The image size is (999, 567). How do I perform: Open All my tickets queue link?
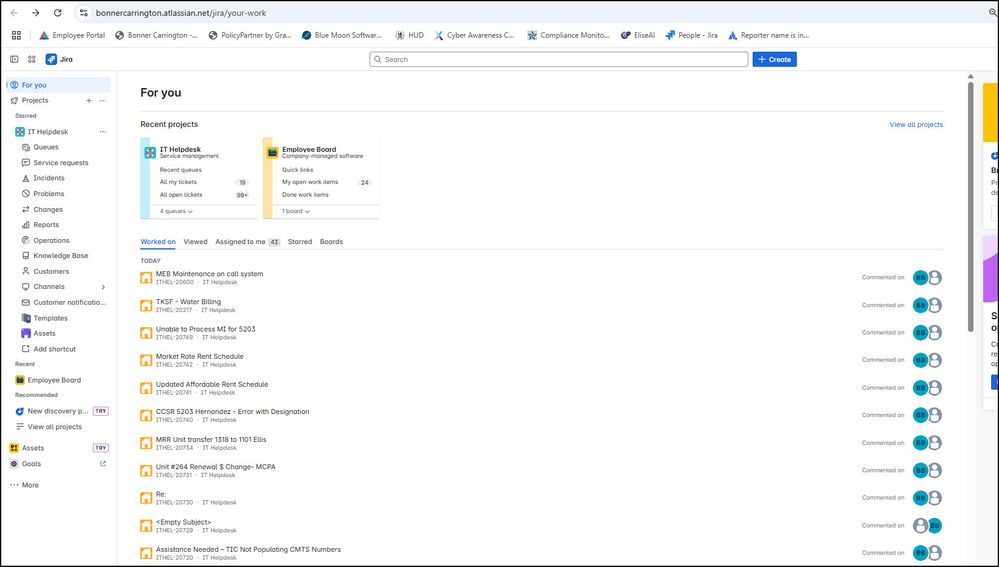click(178, 182)
